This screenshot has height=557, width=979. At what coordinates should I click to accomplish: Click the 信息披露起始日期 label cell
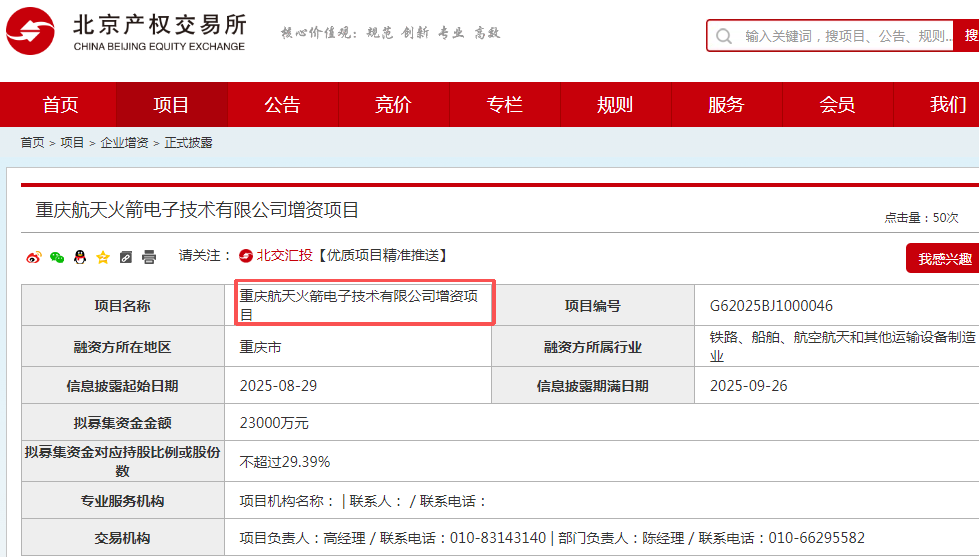(123, 386)
